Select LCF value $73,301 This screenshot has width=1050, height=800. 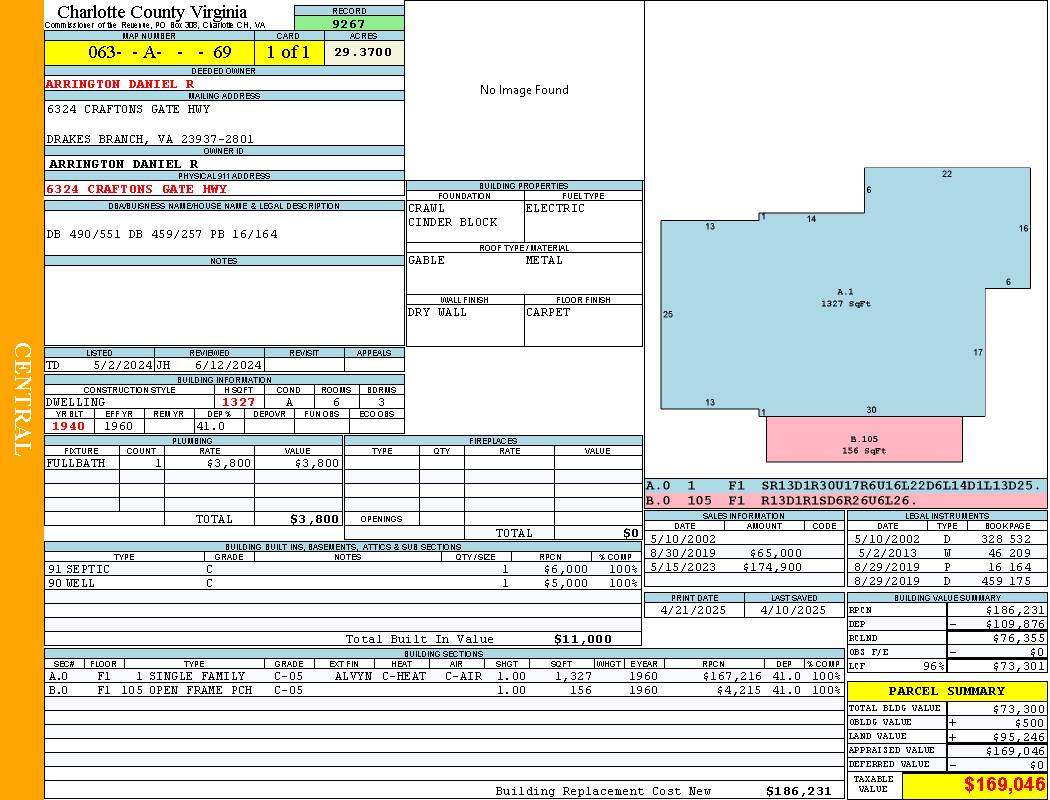pyautogui.click(x=1019, y=665)
